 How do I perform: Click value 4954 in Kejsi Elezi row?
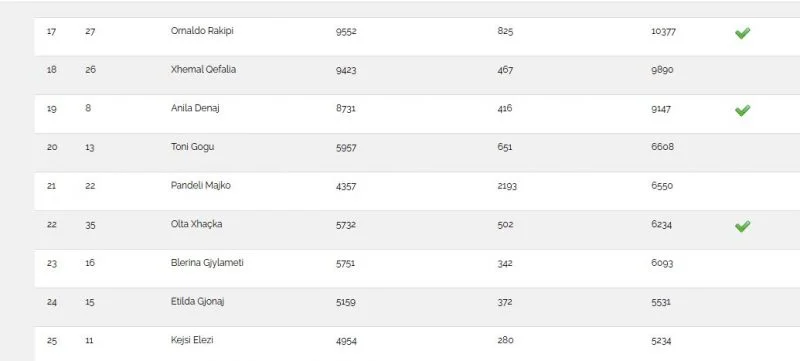346,341
